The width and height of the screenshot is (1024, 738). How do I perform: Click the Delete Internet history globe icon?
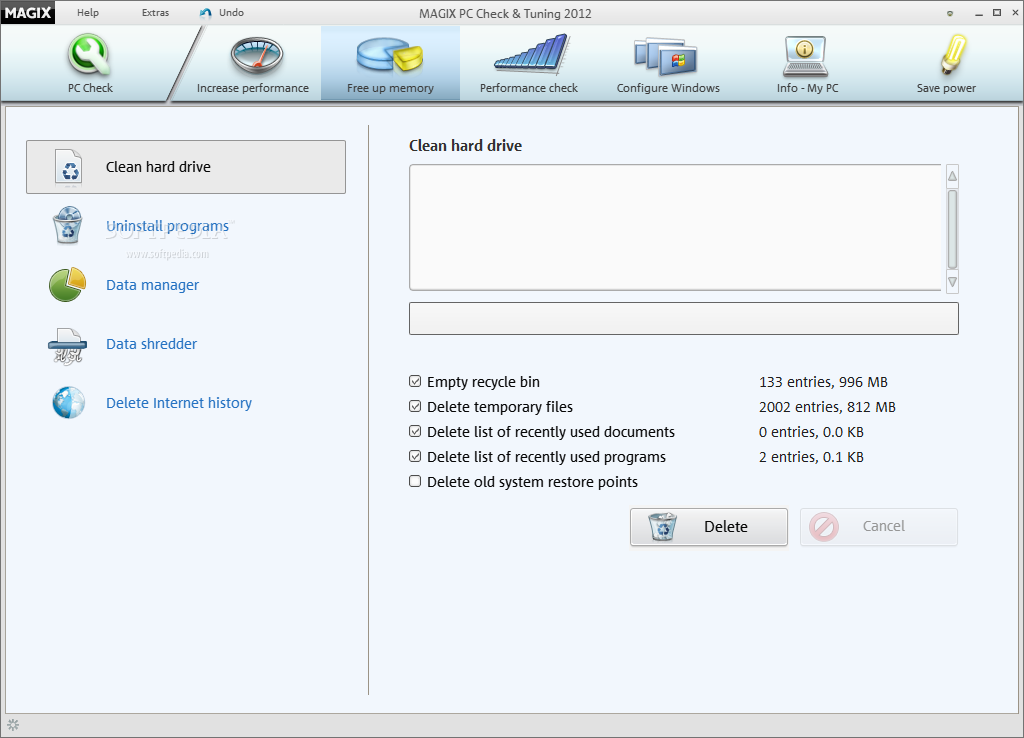coord(69,402)
